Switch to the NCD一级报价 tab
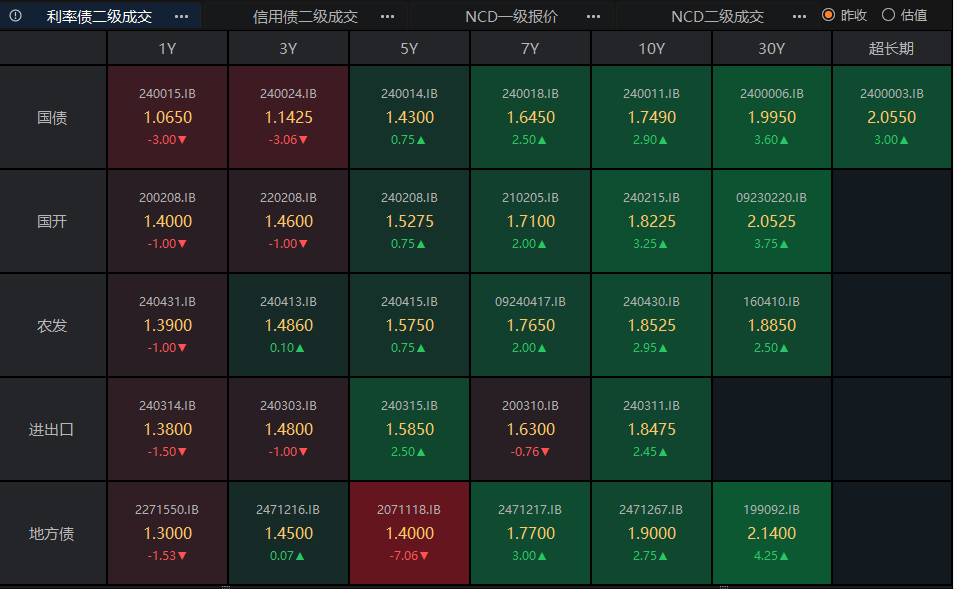The image size is (954, 589). coord(511,16)
